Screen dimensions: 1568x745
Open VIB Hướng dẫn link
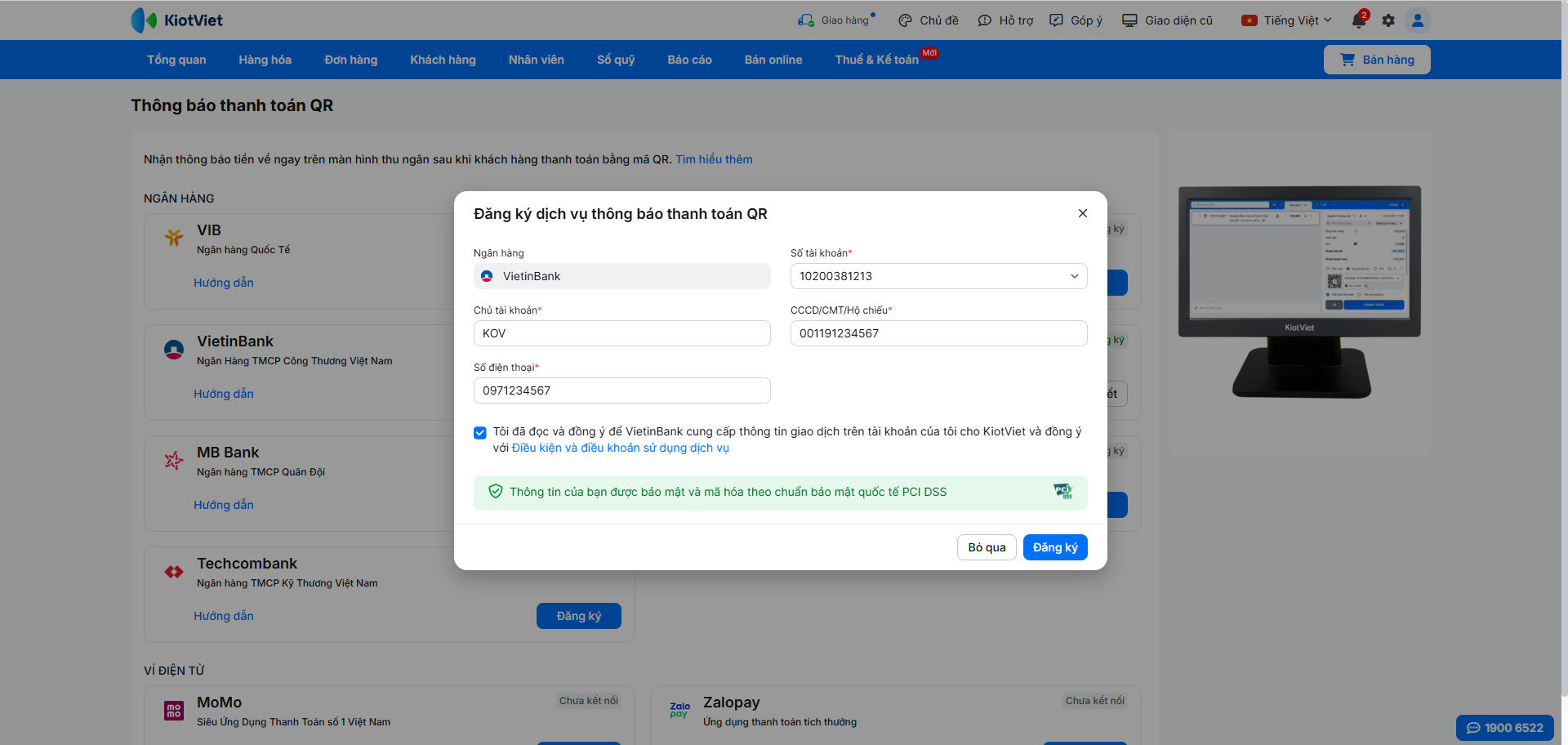click(x=224, y=283)
